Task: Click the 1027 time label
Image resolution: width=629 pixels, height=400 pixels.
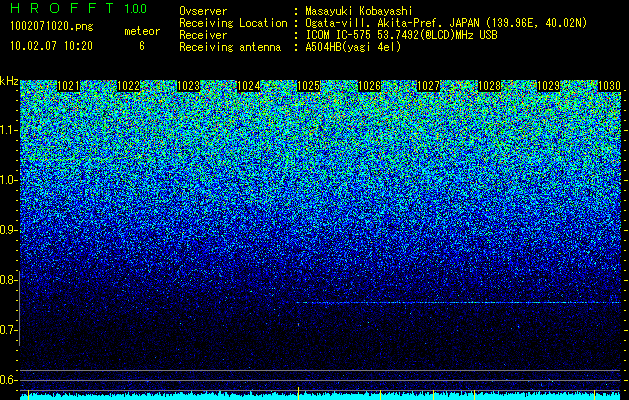Action: click(x=428, y=86)
